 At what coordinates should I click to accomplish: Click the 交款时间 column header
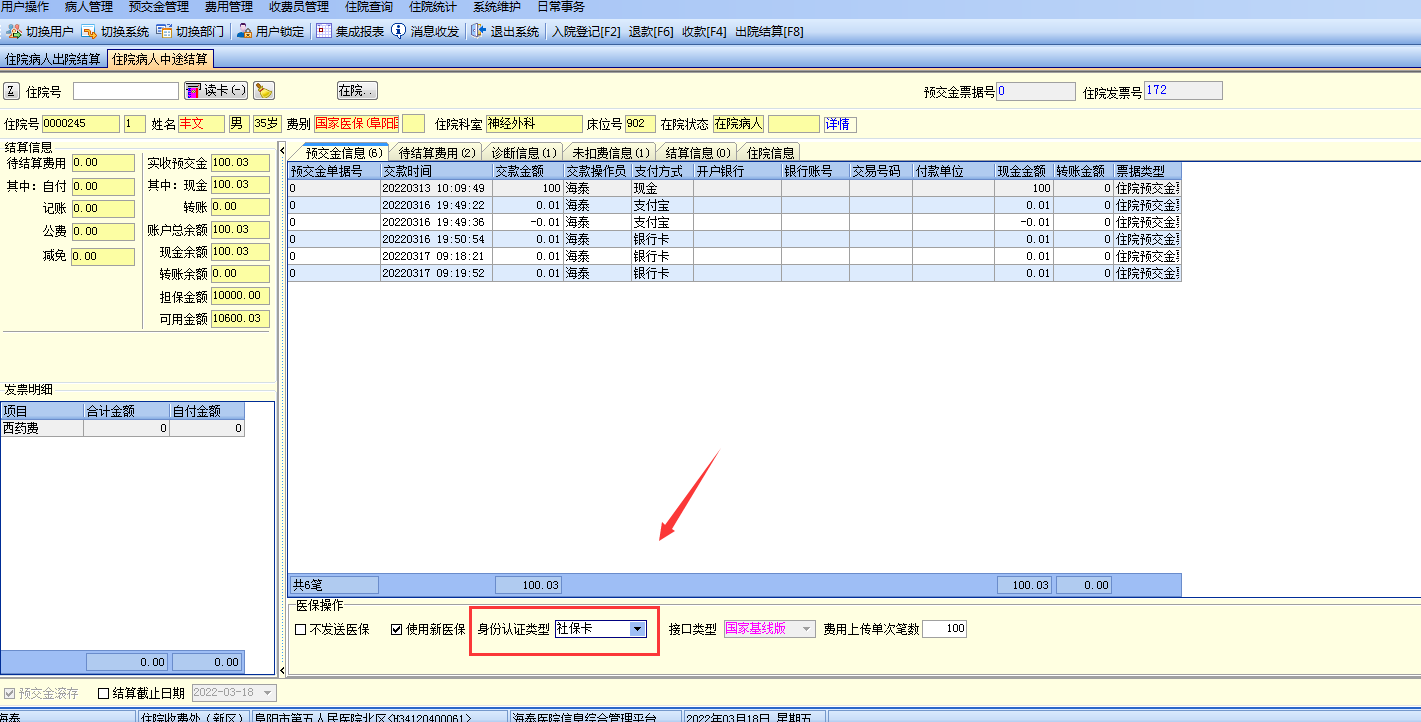pos(436,171)
